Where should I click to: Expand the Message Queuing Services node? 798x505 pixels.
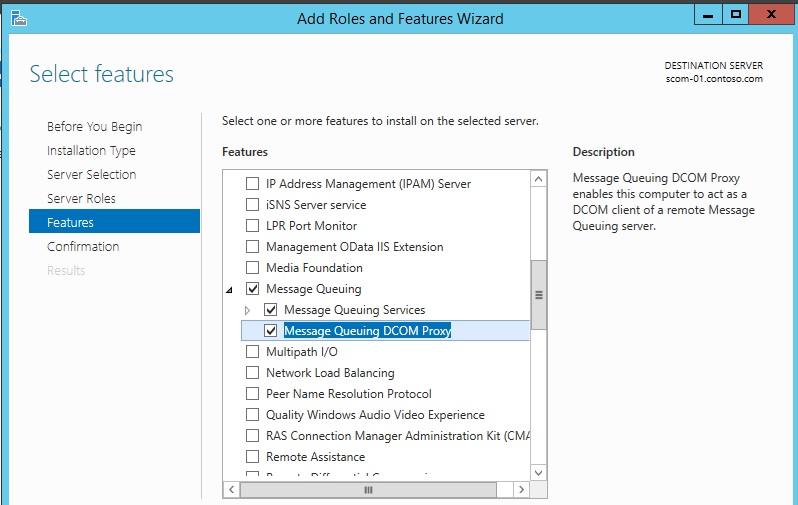[248, 311]
